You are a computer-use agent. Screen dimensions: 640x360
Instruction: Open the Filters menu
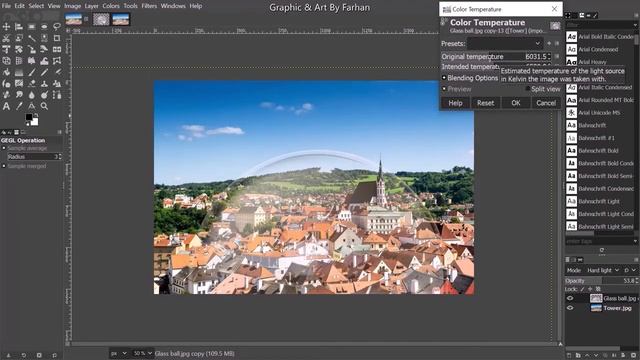pos(149,6)
